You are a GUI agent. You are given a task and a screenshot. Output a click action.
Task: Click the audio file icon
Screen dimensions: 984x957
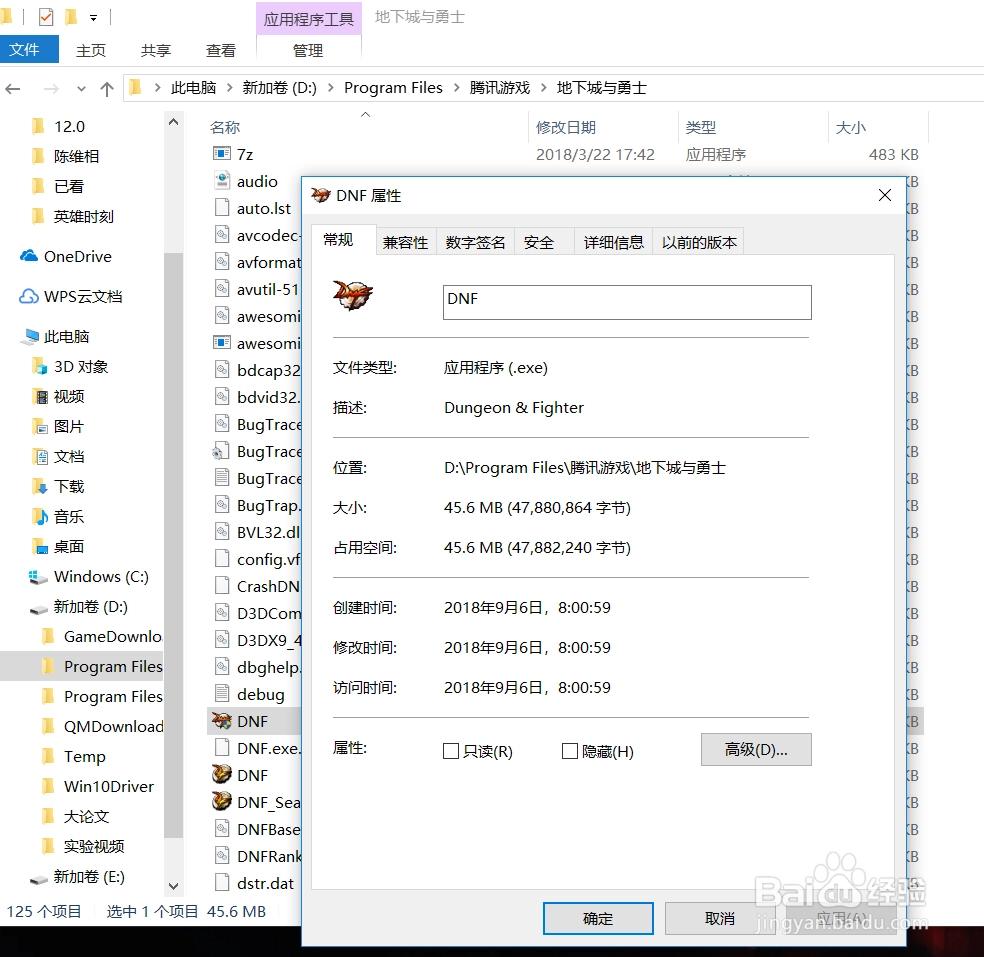tap(222, 181)
